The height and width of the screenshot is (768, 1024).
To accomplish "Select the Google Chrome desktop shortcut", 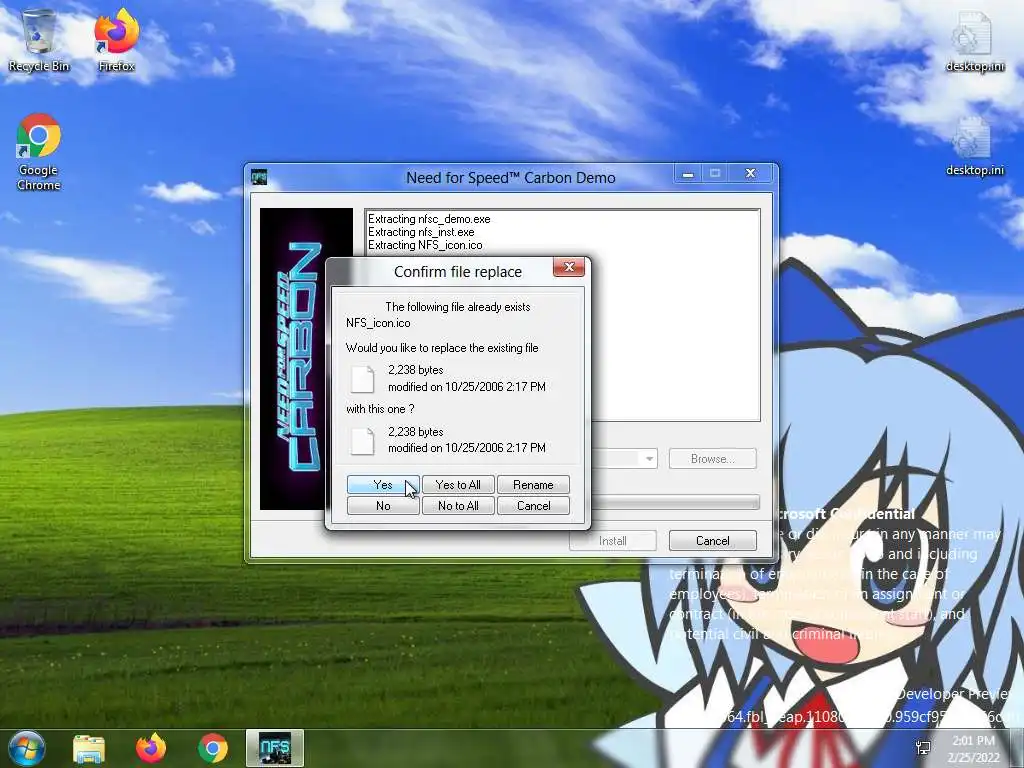I will 39,152.
